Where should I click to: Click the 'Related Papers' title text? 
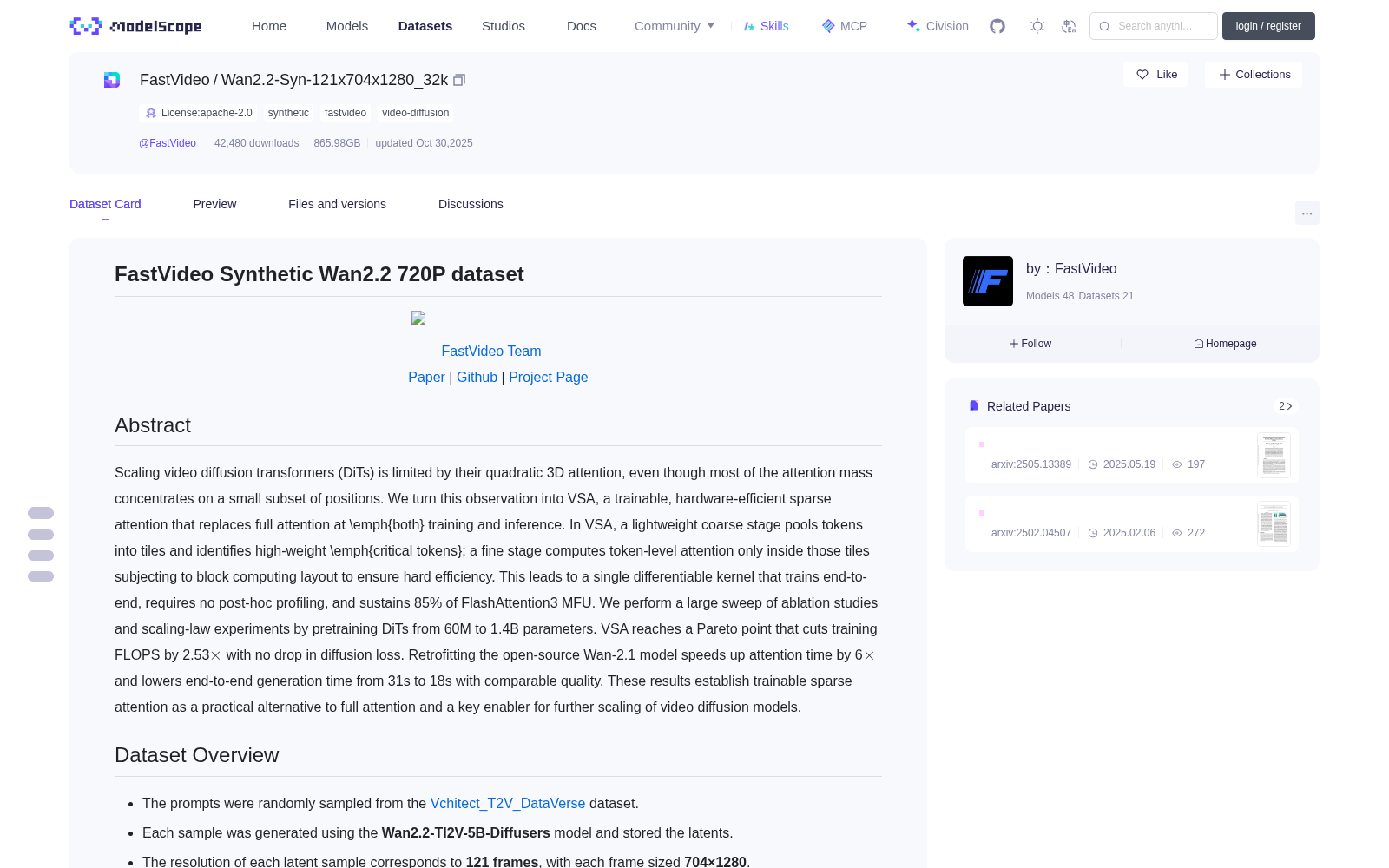[1029, 406]
